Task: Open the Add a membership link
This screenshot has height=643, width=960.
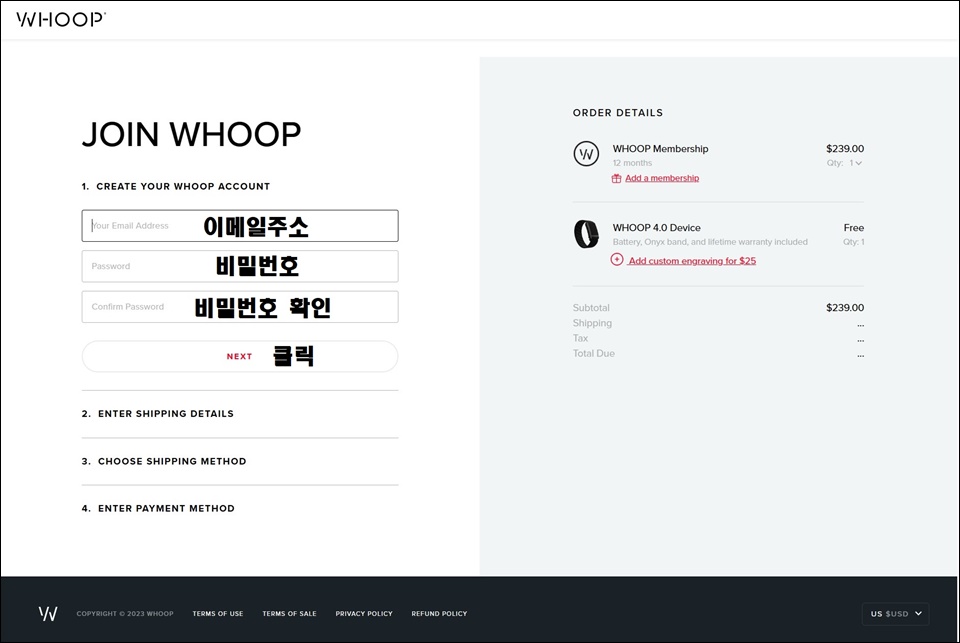Action: [662, 178]
